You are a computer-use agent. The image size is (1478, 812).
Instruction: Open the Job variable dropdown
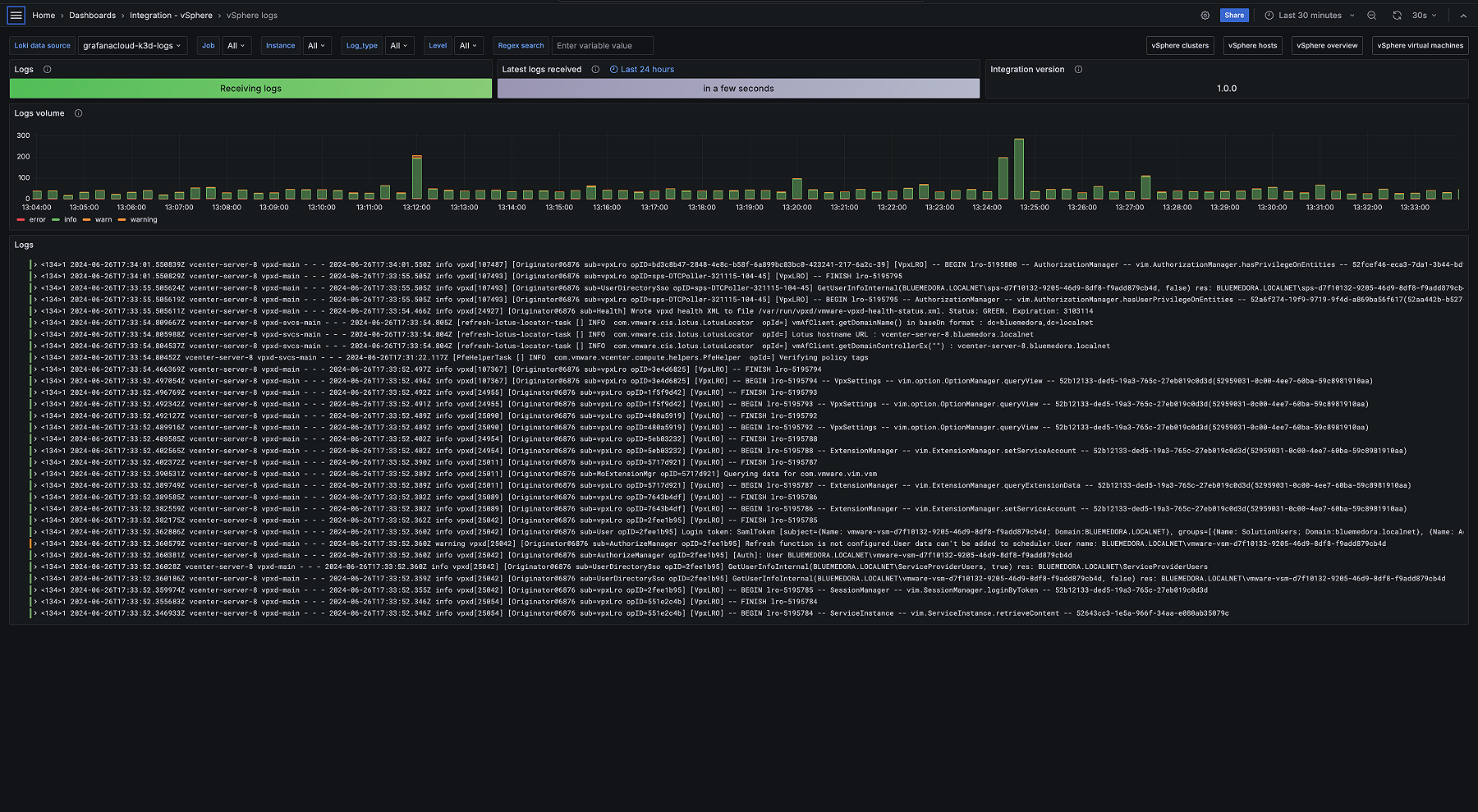tap(236, 45)
